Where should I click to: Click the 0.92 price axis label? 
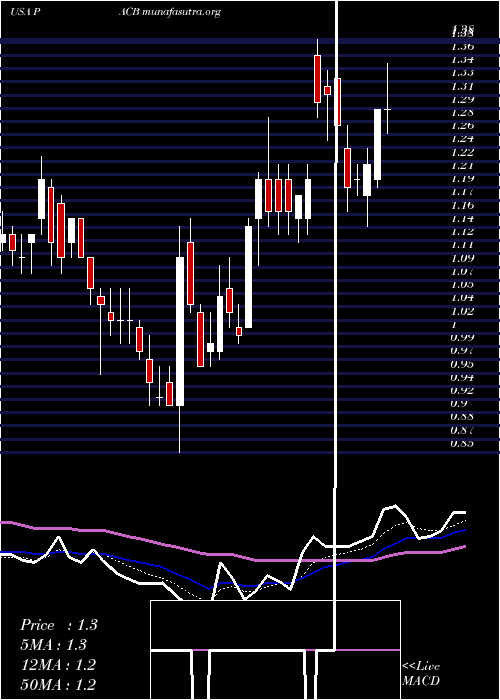(x=462, y=390)
